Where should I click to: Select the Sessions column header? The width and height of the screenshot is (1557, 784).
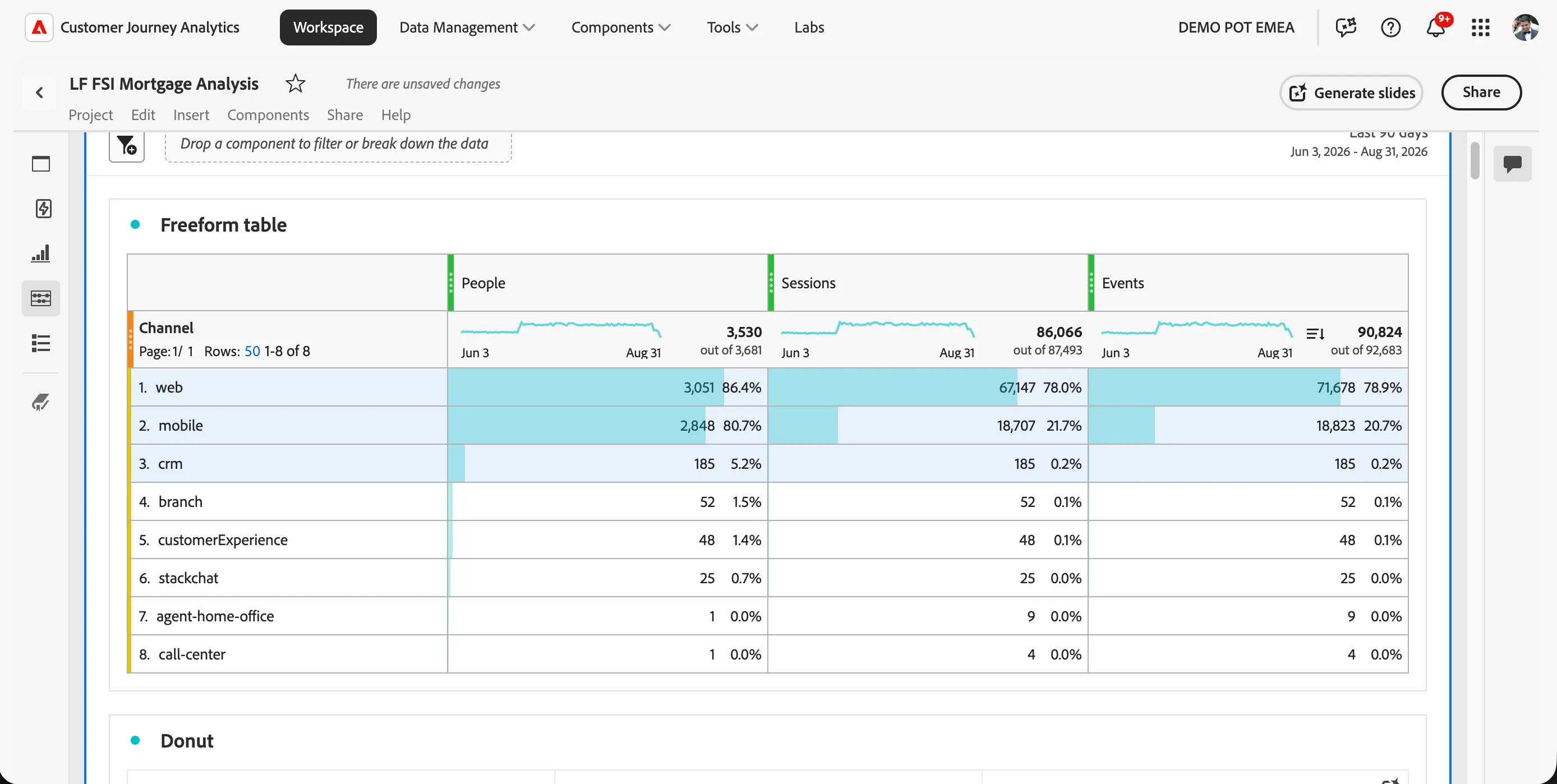tap(928, 283)
